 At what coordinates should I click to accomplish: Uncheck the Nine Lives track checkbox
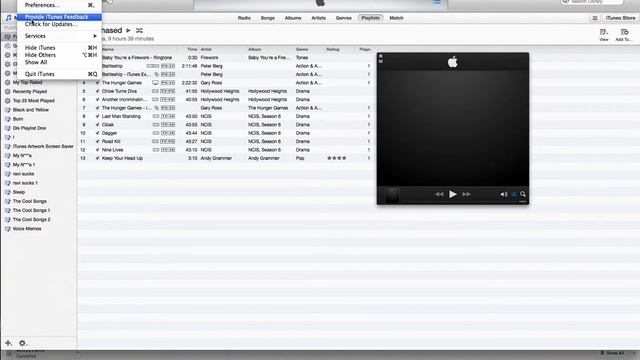(x=98, y=150)
